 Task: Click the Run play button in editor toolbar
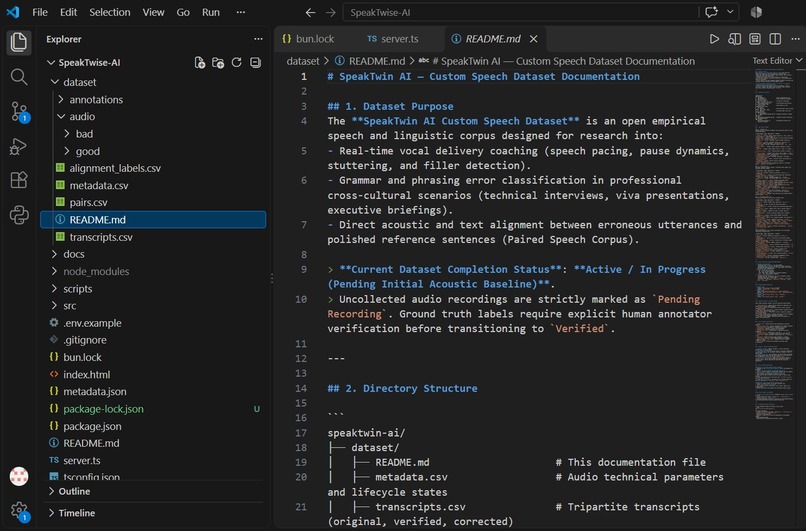click(714, 39)
